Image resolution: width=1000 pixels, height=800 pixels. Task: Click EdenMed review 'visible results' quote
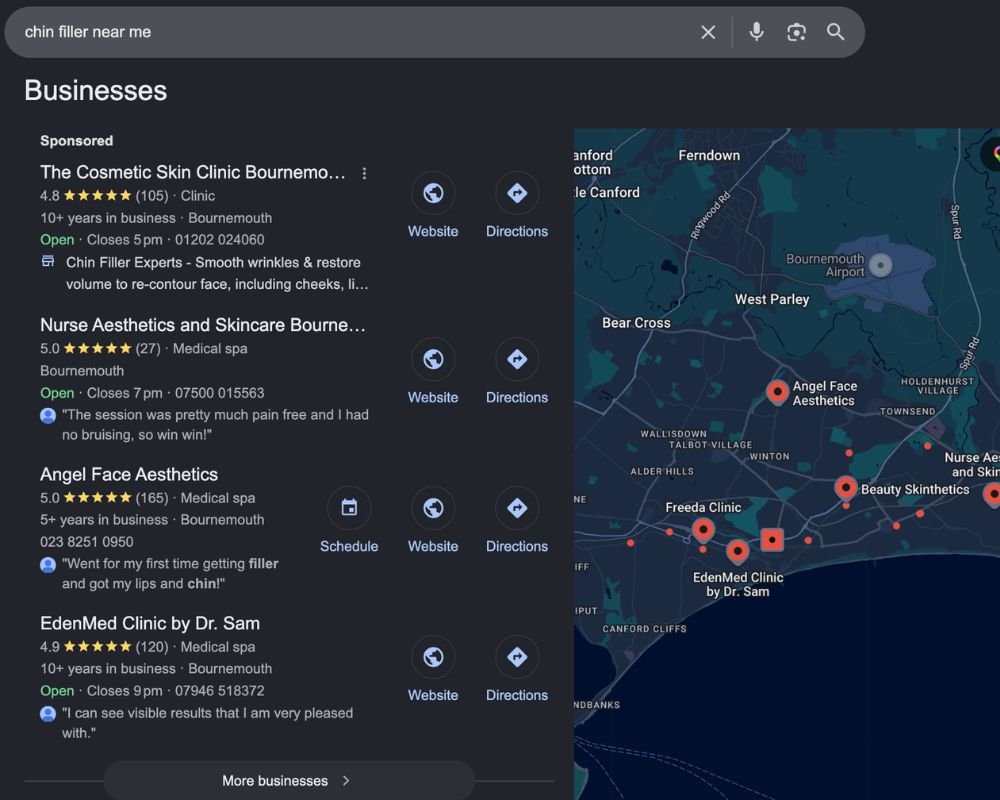pos(207,723)
